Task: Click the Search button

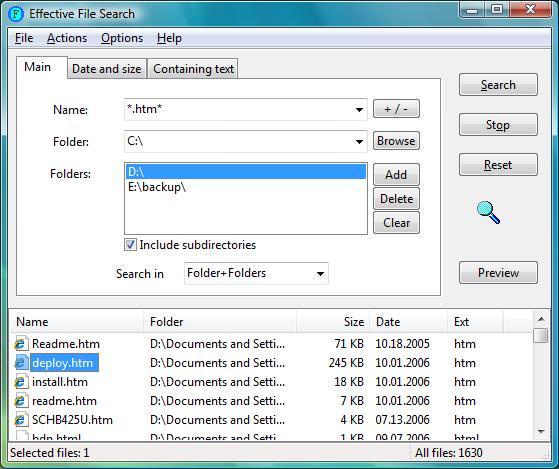Action: point(498,85)
